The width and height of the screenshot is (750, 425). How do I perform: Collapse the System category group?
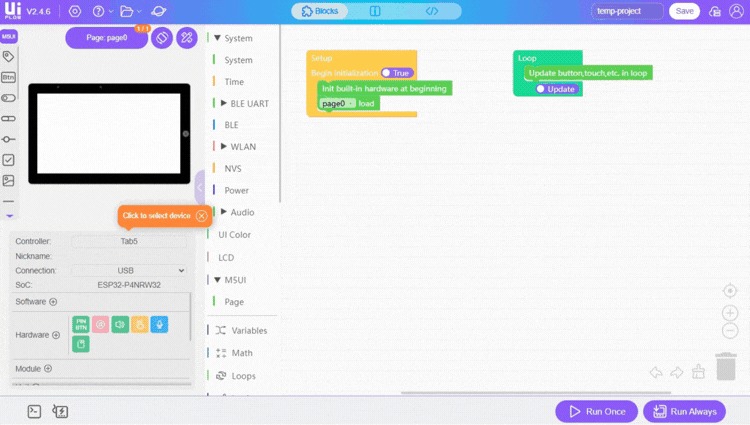217,38
